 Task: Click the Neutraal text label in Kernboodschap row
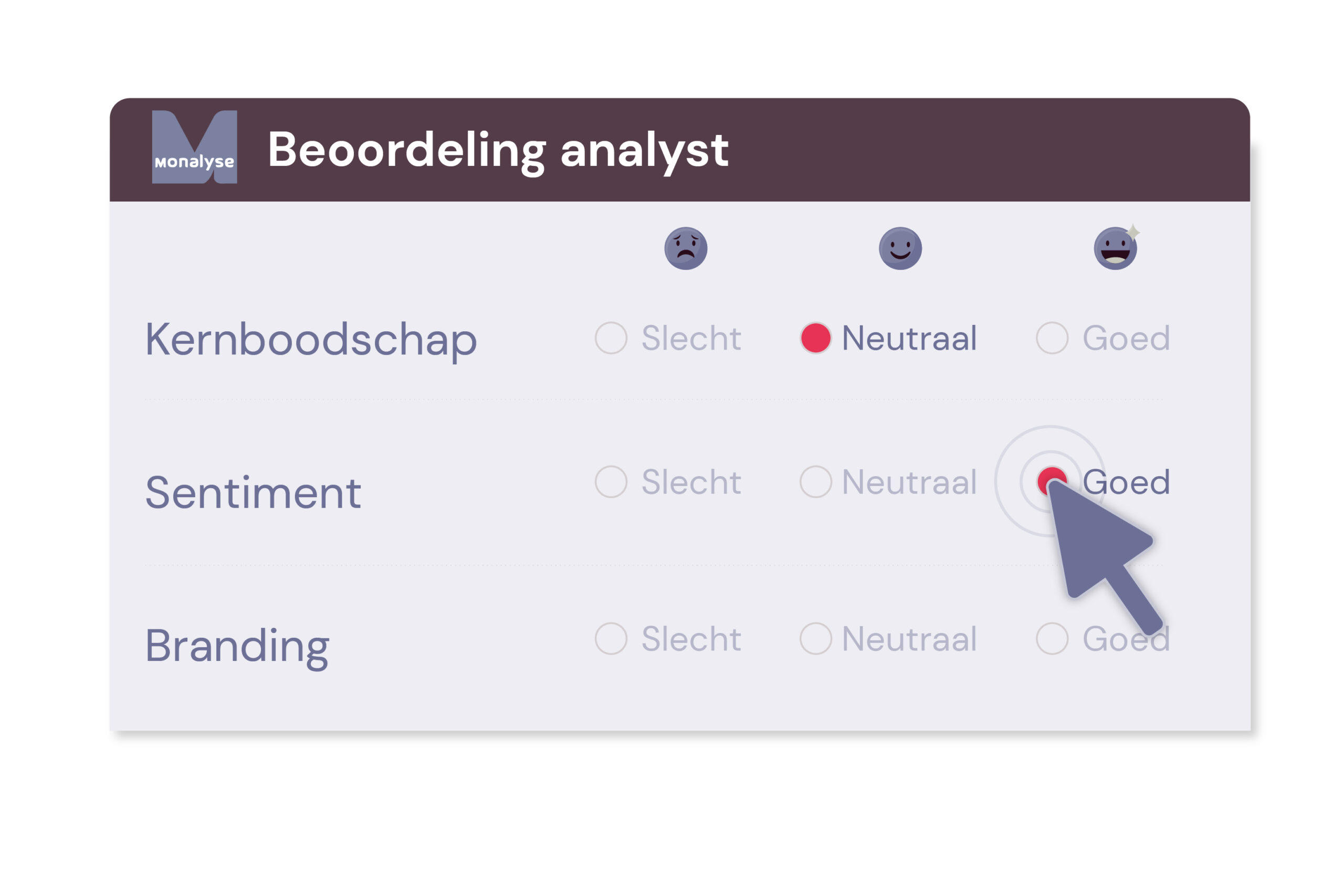pos(909,338)
